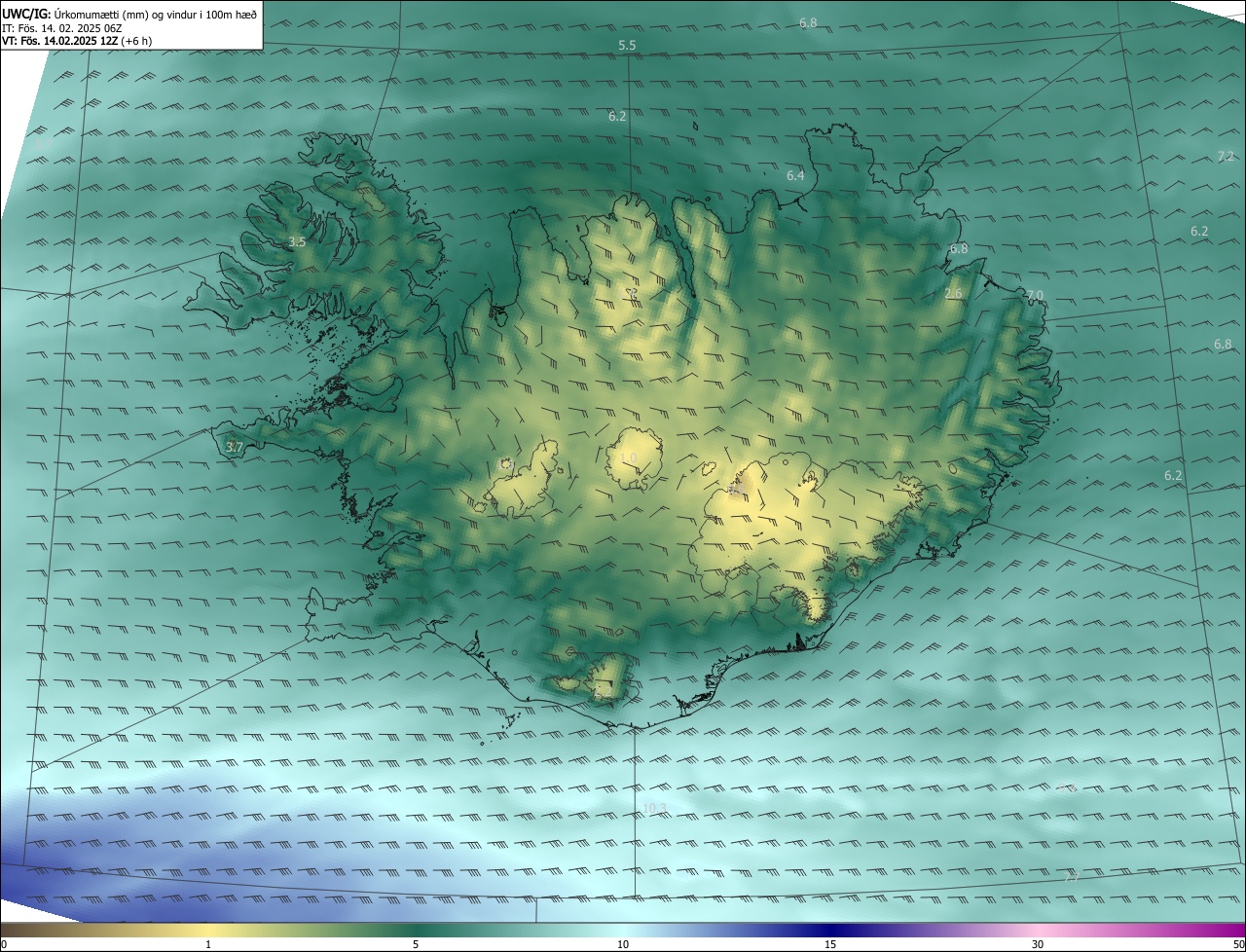Click the 1.0 value label inside the central glacier
The image size is (1246, 952).
point(628,458)
